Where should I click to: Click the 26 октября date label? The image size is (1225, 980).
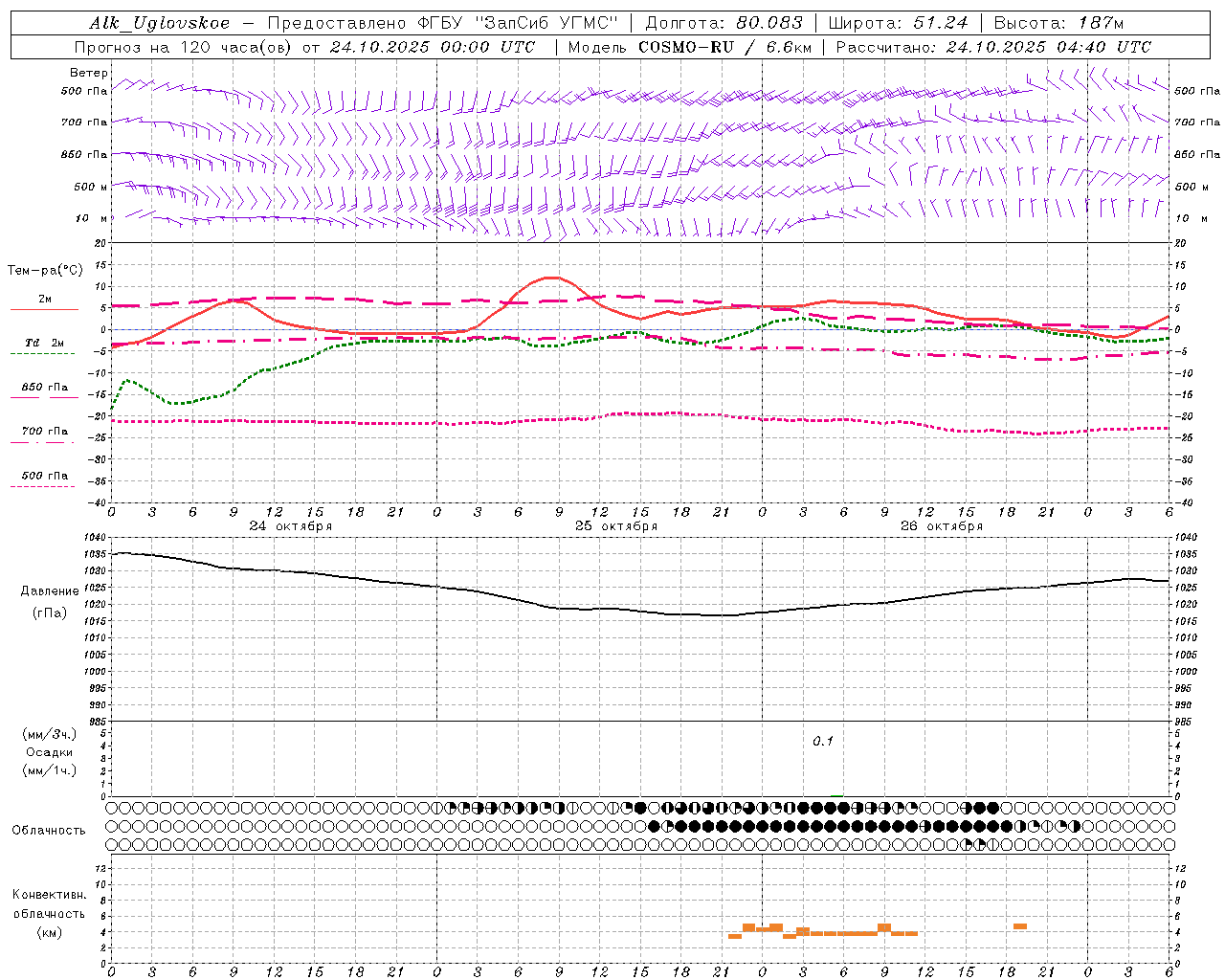[x=942, y=526]
